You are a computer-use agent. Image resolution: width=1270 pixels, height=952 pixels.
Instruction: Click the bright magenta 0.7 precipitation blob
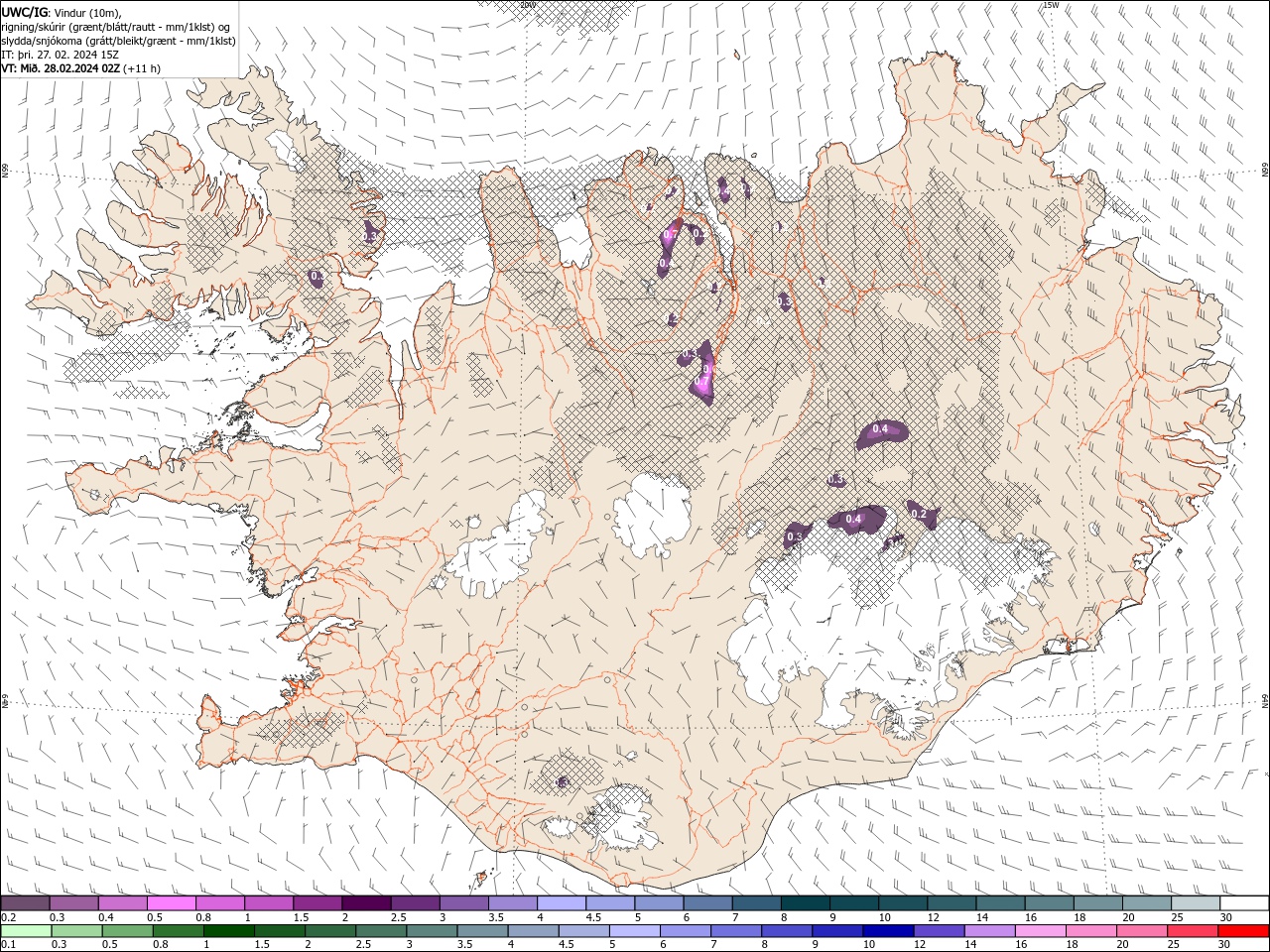(702, 382)
